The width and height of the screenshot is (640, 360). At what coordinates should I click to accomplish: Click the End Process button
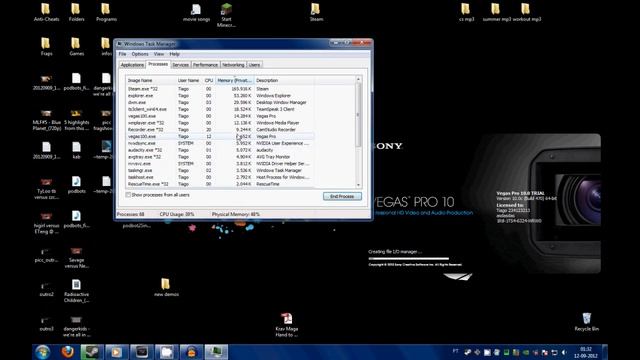coord(342,196)
